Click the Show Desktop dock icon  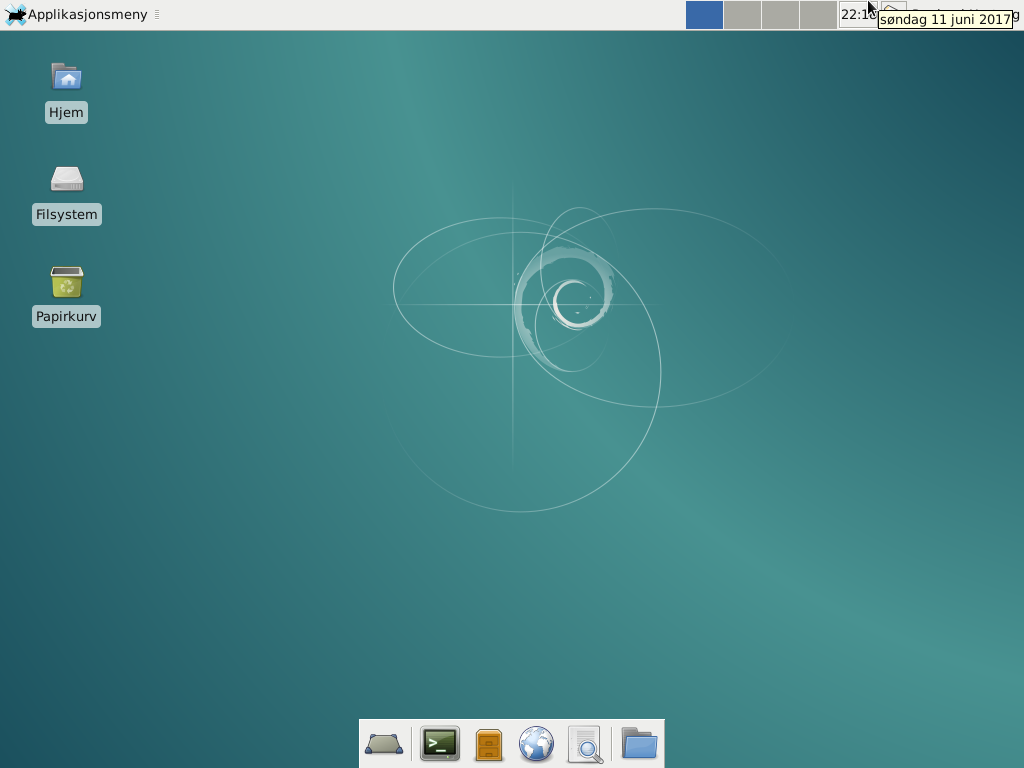tap(384, 744)
